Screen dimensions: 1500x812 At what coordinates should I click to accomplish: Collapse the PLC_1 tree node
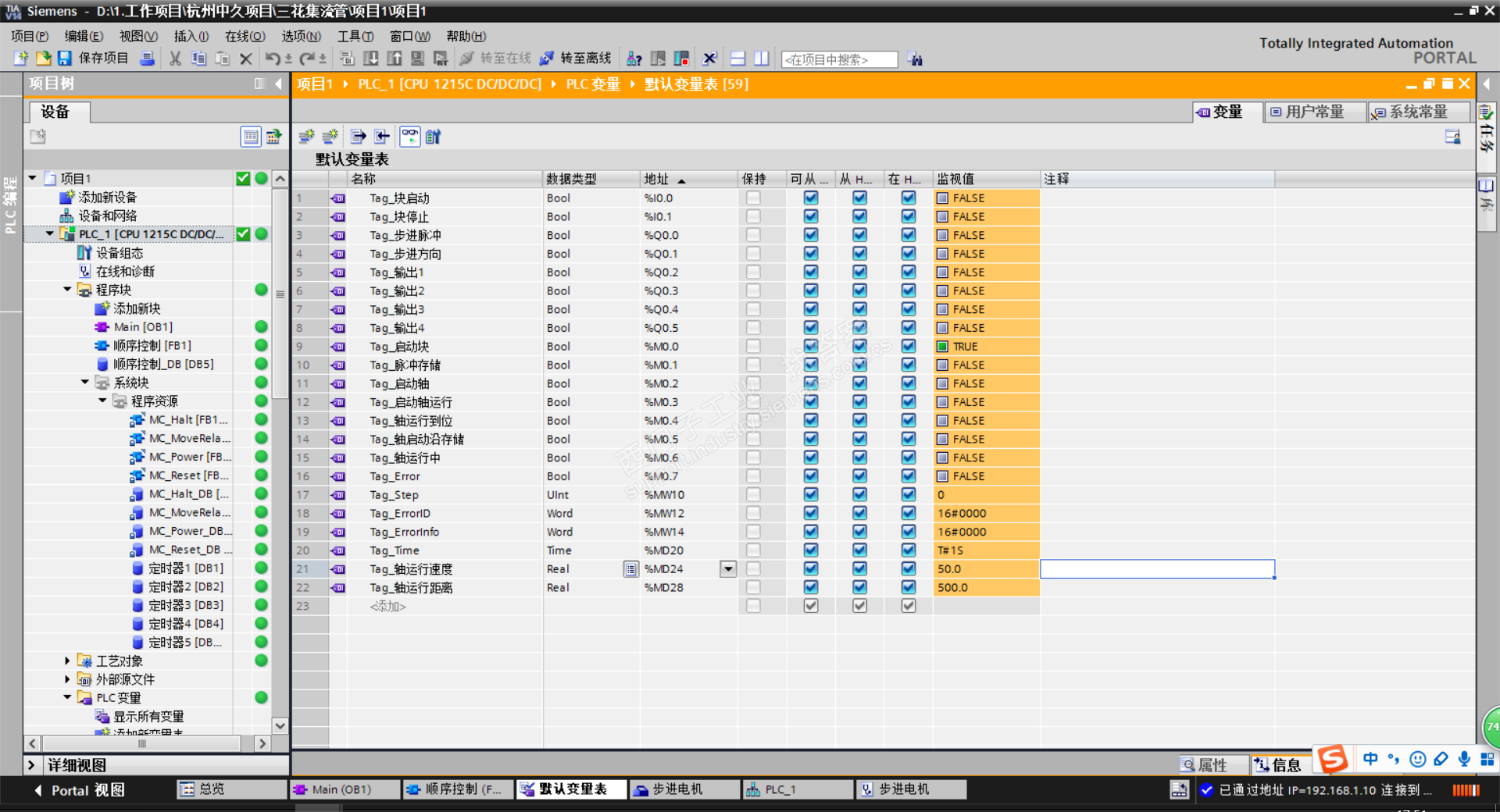50,233
